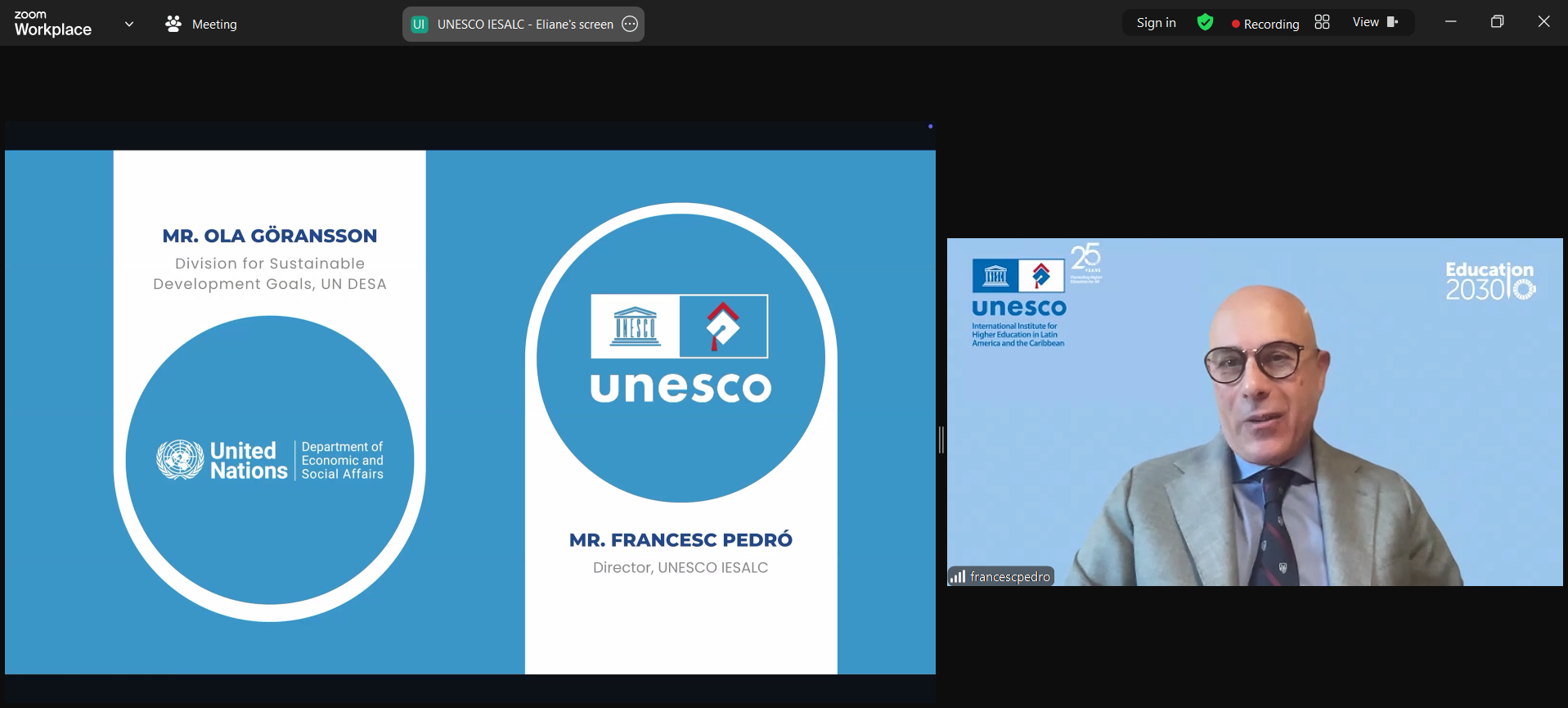The height and width of the screenshot is (708, 1568).
Task: Open the green encryption shield icon
Action: click(x=1205, y=22)
